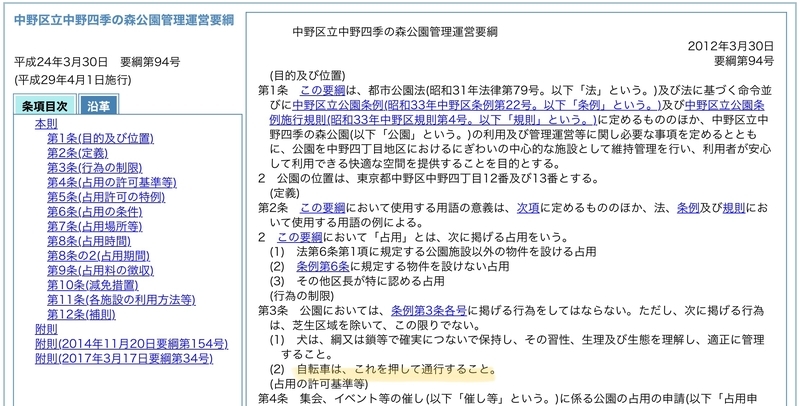Viewport: 800px width, 406px height.
Task: Open 附則(2014年11月20日要綱第154号)
Action: click(132, 344)
